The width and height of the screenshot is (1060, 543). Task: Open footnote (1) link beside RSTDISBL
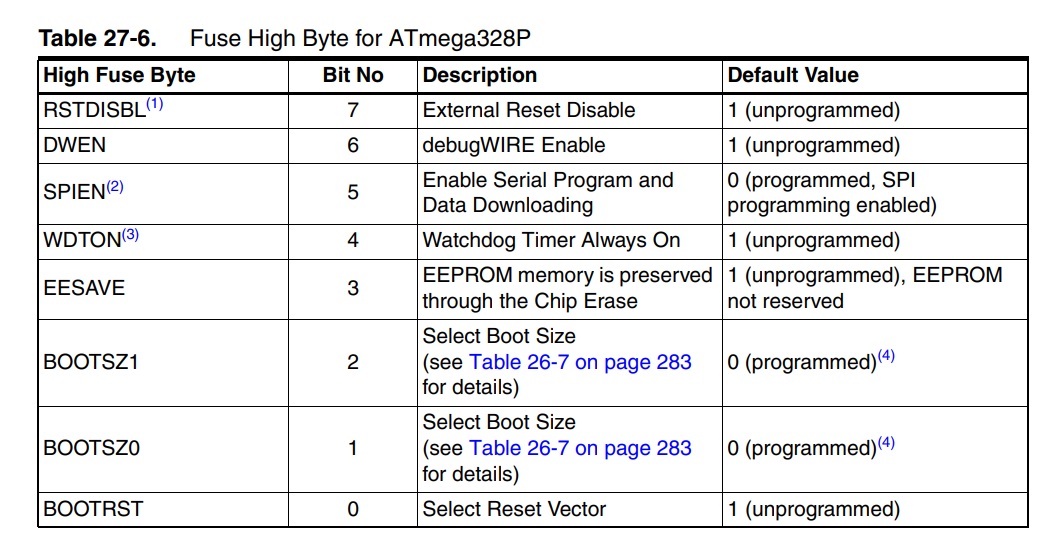click(x=155, y=104)
